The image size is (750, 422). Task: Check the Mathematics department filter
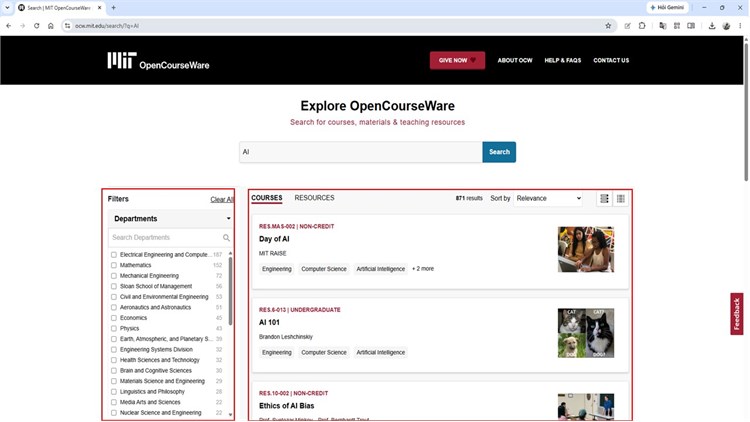114,266
